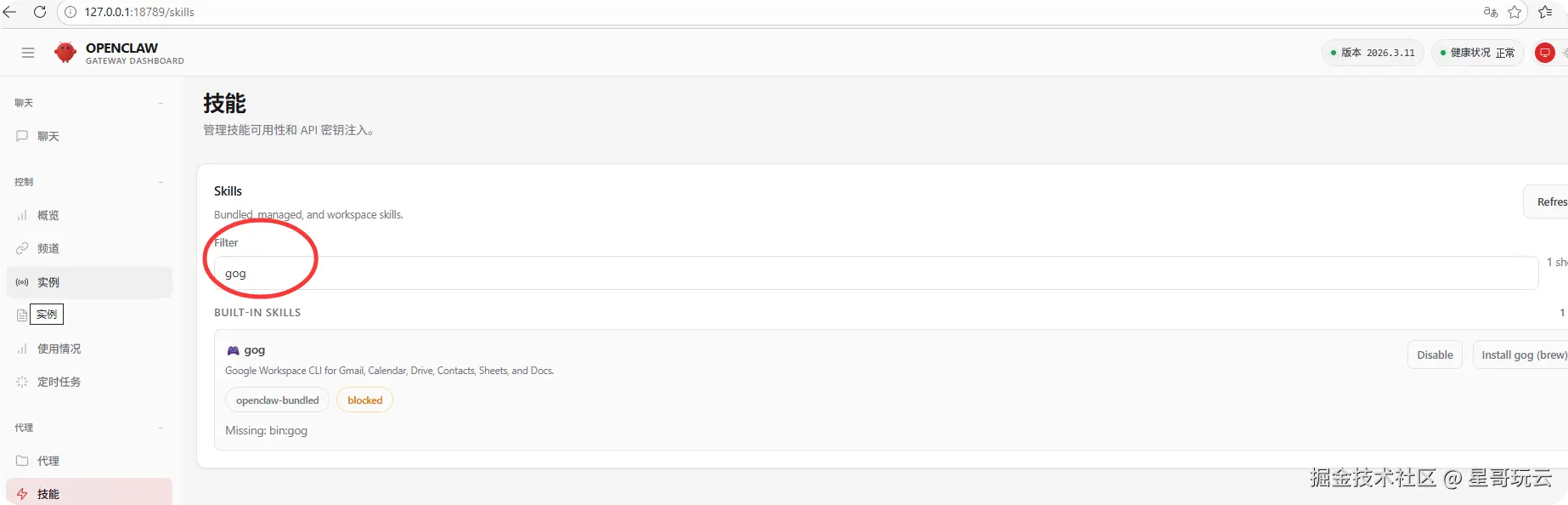Open the browser favorites list icon
The image size is (1568, 505).
(1545, 12)
